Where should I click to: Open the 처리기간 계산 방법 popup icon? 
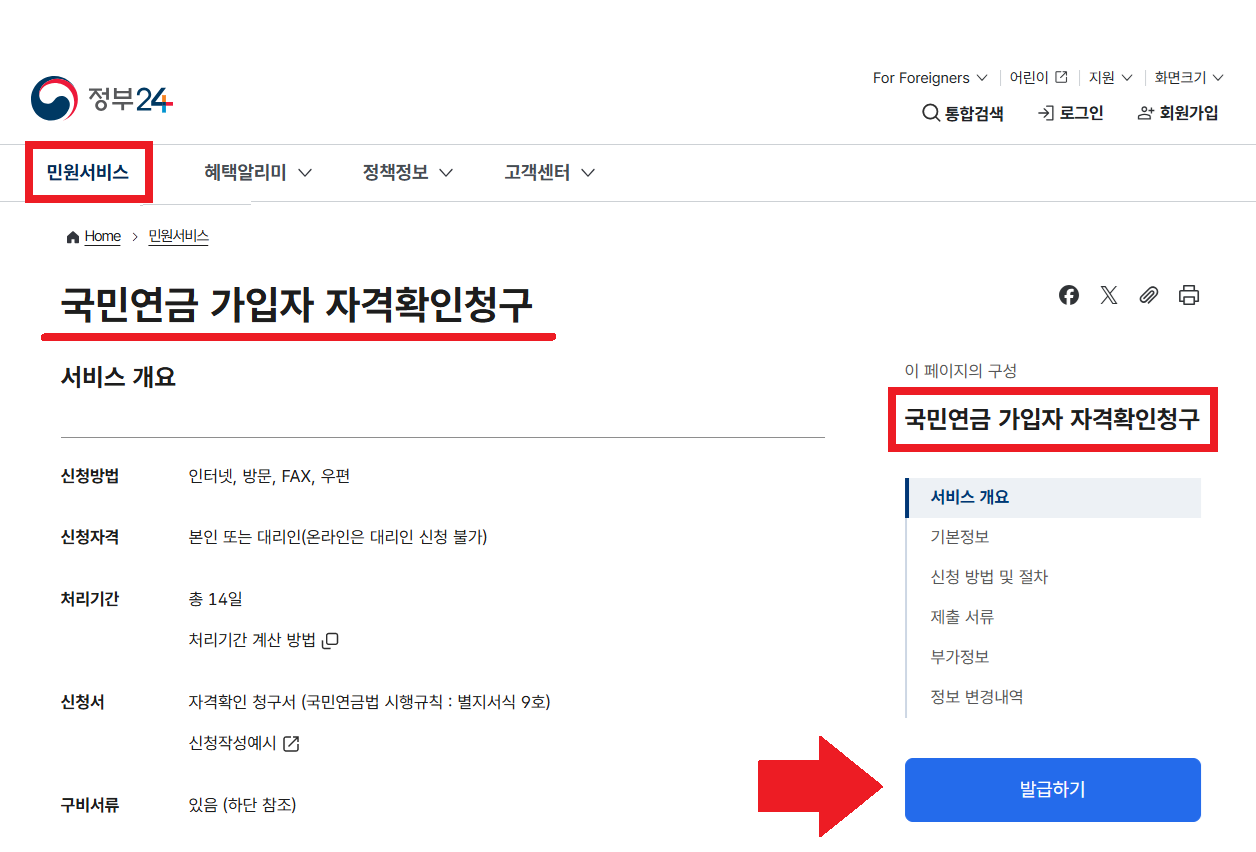coord(331,639)
